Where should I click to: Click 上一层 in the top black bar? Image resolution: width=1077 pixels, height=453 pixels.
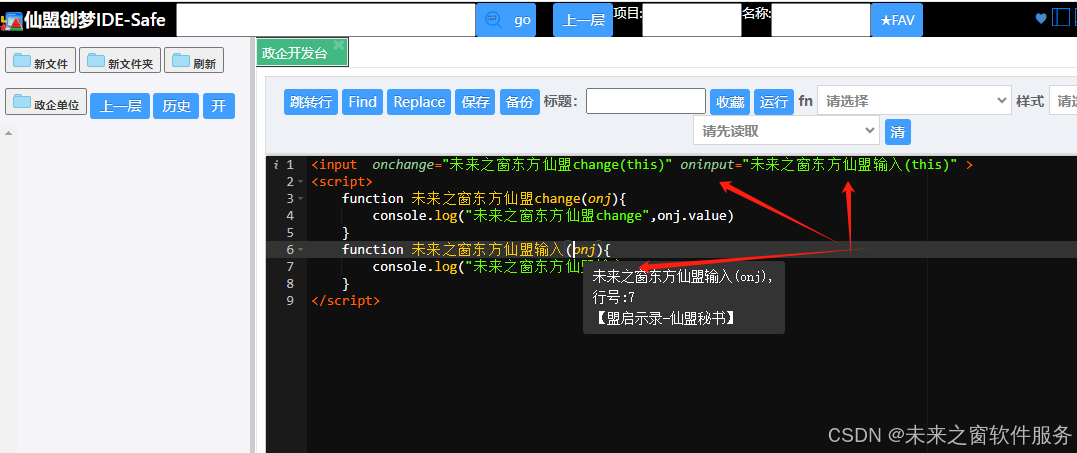(x=583, y=20)
